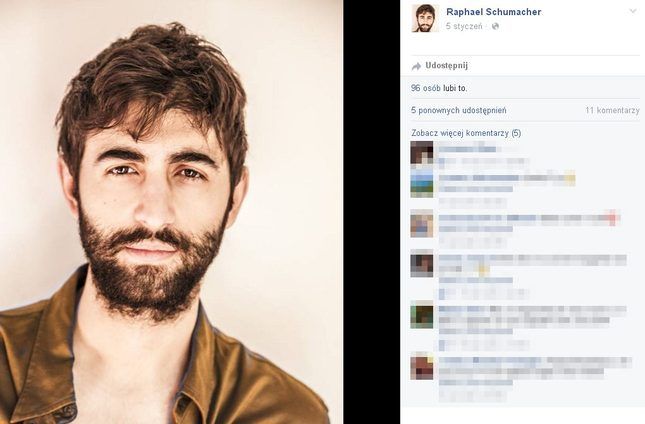The image size is (645, 424).
Task: Click the reddish commenter avatar at bottom
Action: pos(422,367)
